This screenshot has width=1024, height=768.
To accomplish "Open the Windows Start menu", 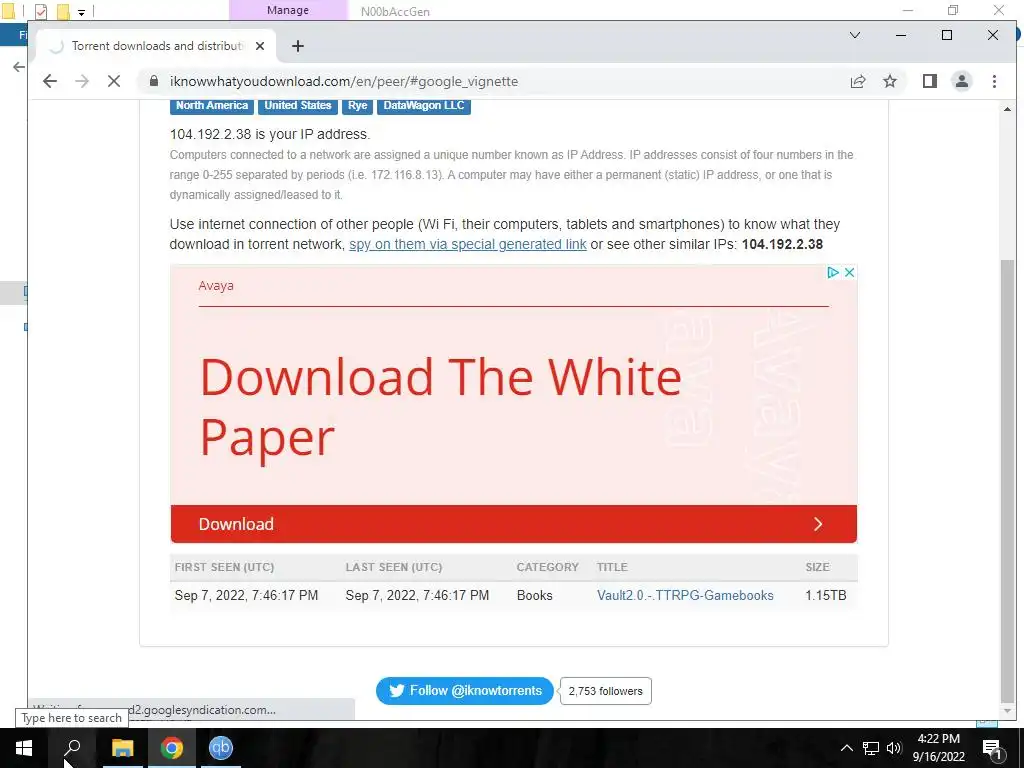I will pos(24,748).
